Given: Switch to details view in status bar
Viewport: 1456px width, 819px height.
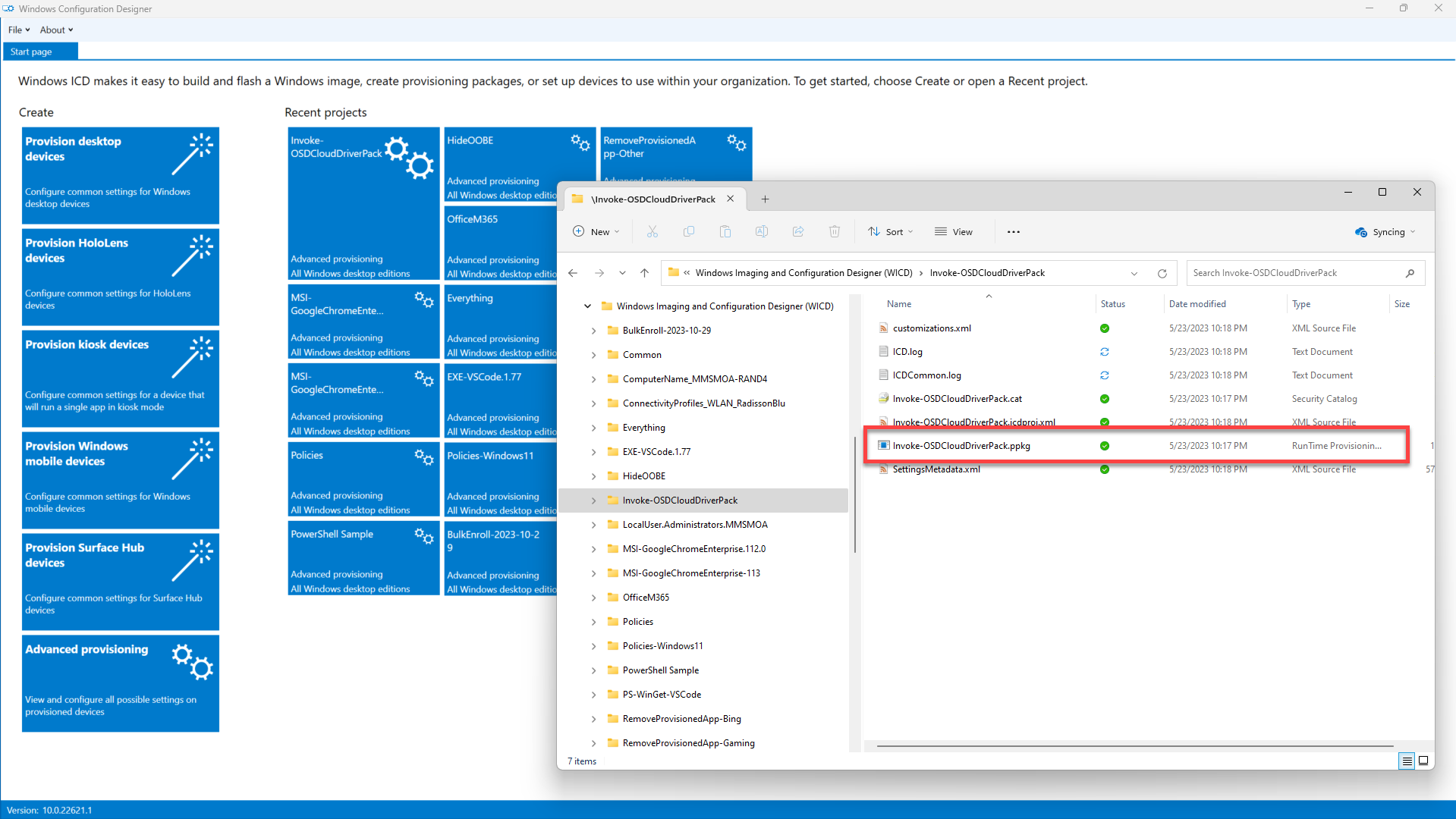Looking at the screenshot, I should tap(1407, 761).
